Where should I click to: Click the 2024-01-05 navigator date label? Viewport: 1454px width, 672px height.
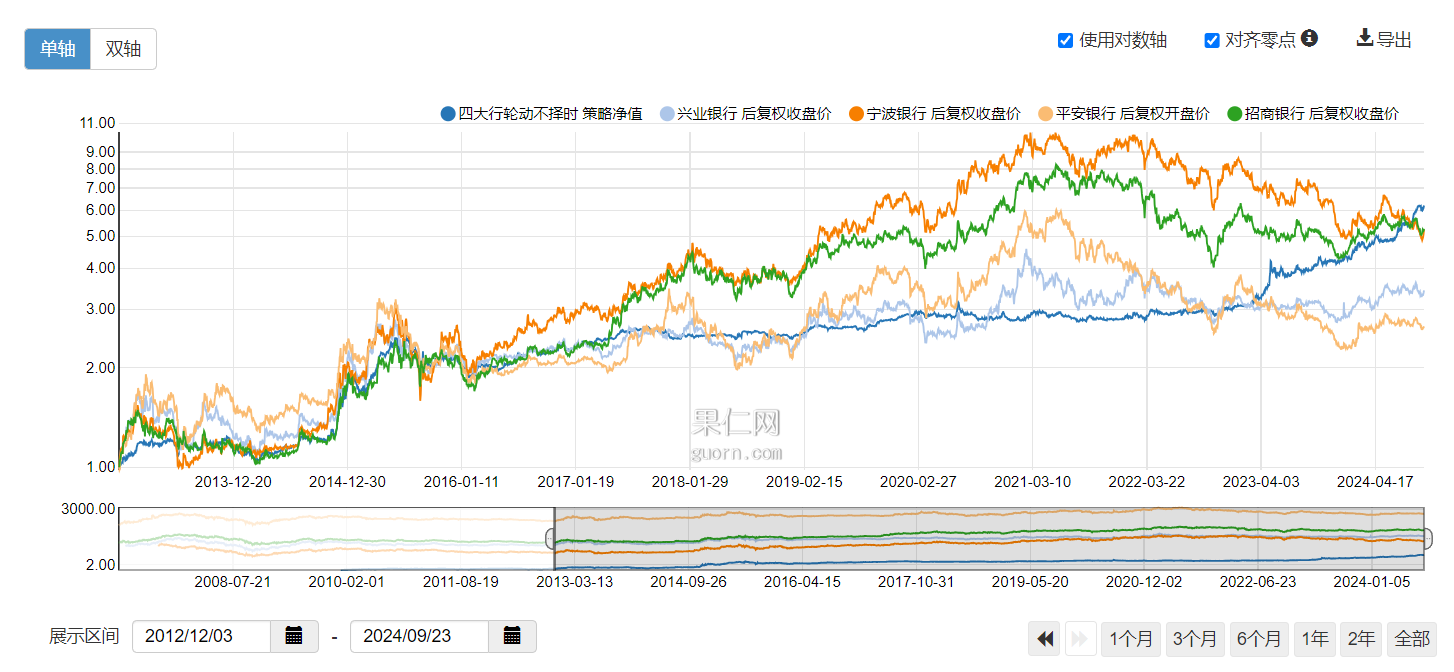(1373, 581)
